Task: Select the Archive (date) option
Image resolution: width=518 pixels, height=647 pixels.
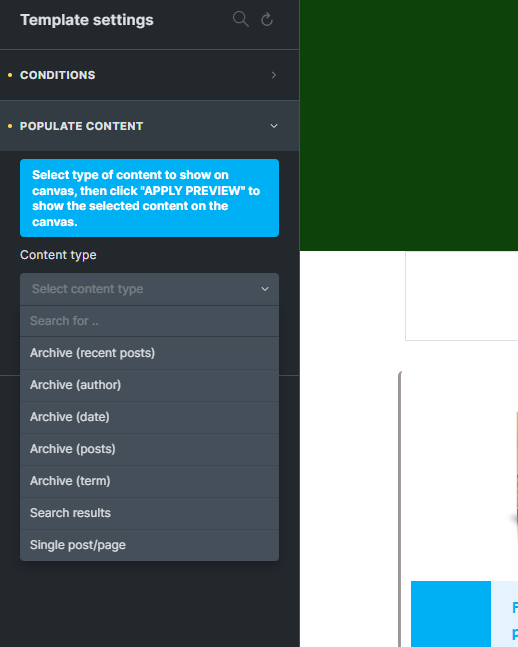Action: pyautogui.click(x=149, y=417)
